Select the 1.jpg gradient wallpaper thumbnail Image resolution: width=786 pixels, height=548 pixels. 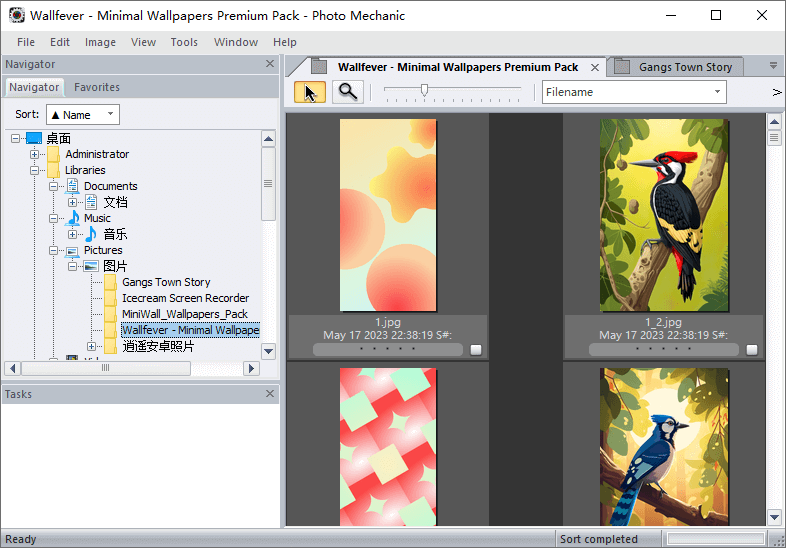388,215
